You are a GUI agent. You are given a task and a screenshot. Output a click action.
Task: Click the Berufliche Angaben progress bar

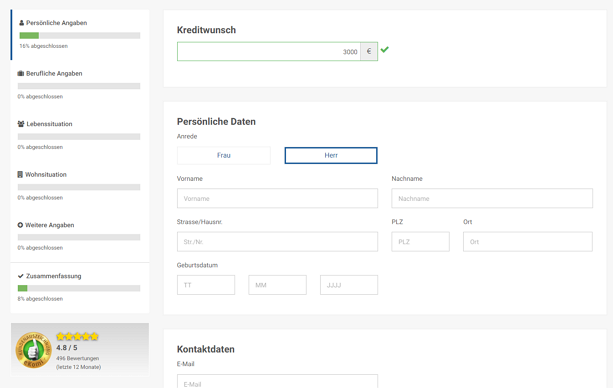[x=79, y=86]
